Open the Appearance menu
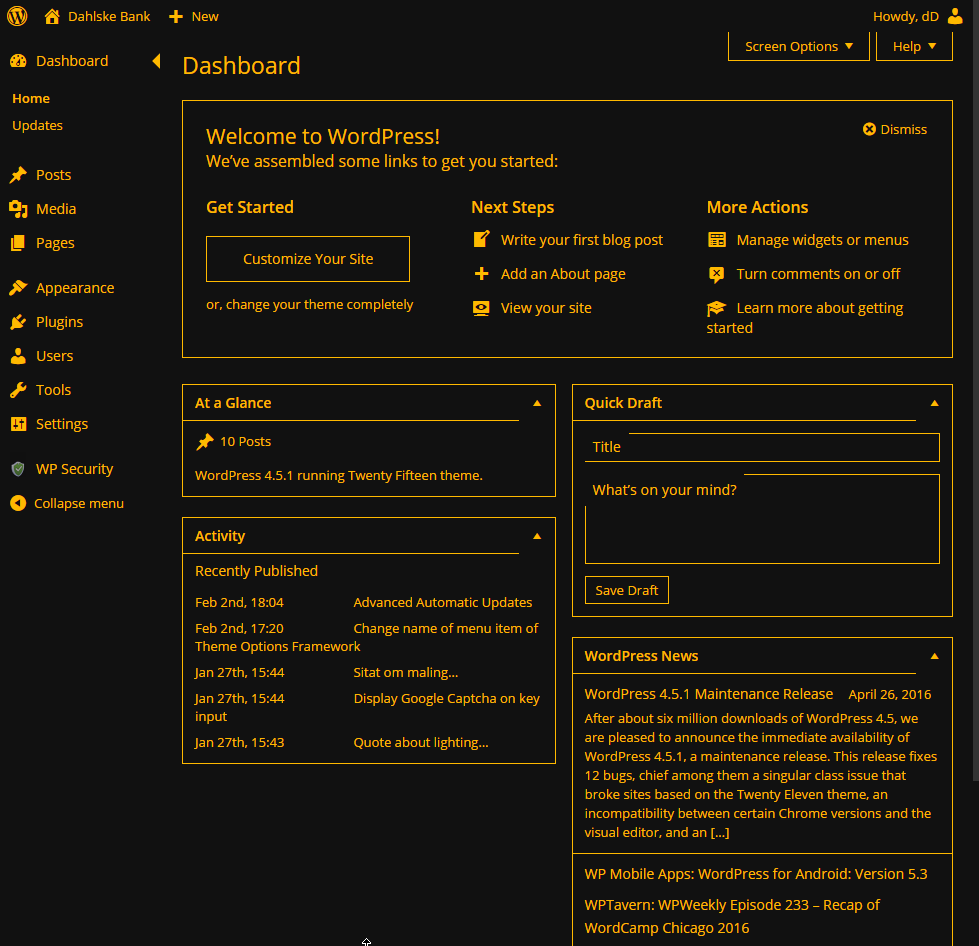Viewport: 979px width, 946px height. [x=75, y=288]
